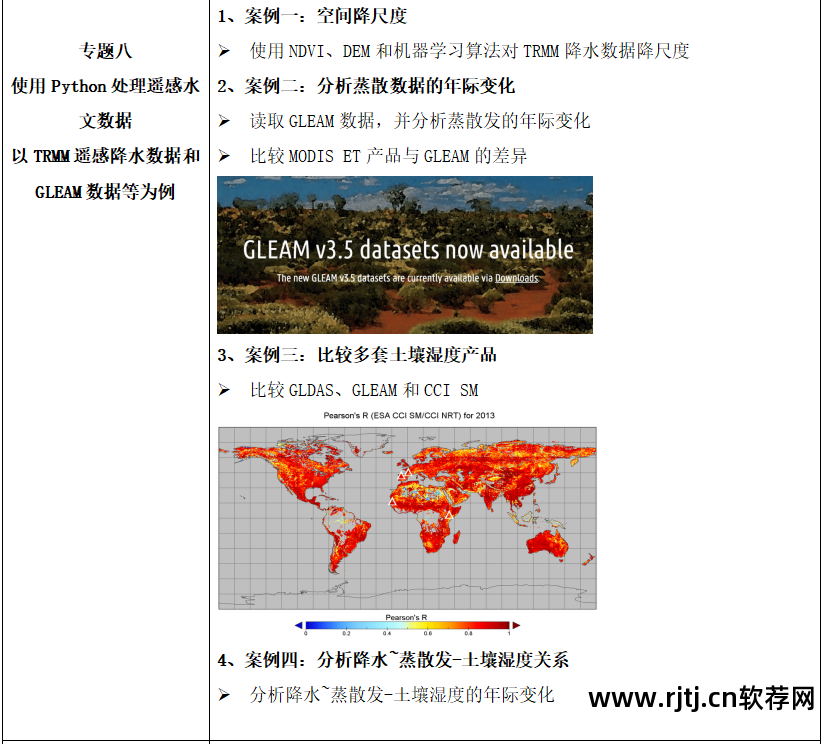Click the GLEAM v3.5 datasets banner image
This screenshot has width=824, height=744.
pos(405,255)
